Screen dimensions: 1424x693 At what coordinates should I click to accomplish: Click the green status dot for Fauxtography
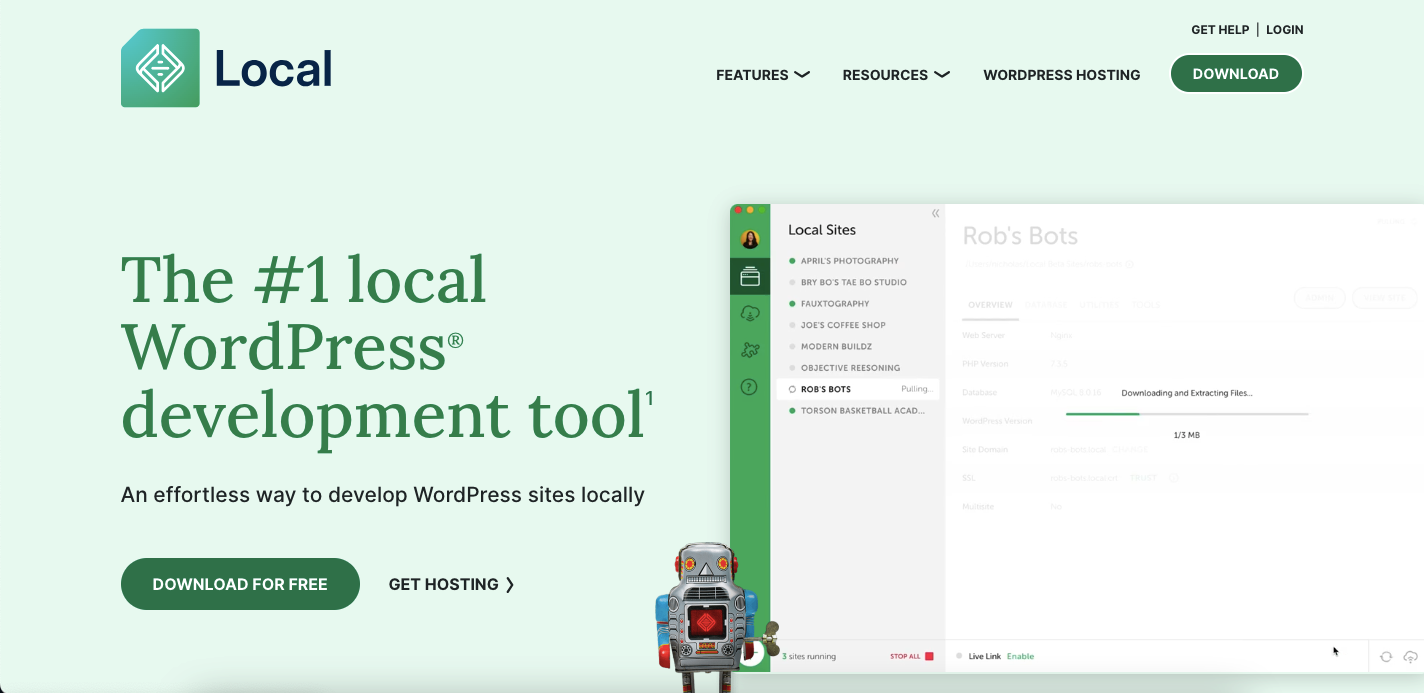(792, 304)
